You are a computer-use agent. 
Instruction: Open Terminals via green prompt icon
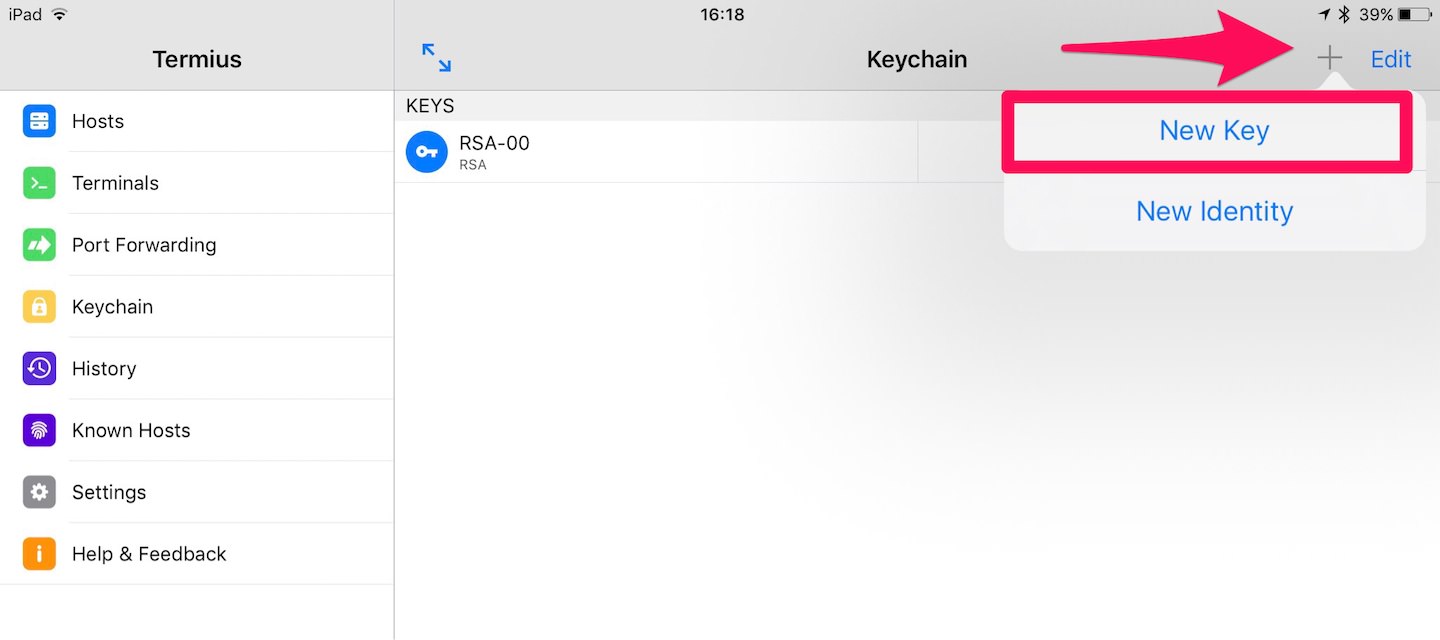click(39, 183)
